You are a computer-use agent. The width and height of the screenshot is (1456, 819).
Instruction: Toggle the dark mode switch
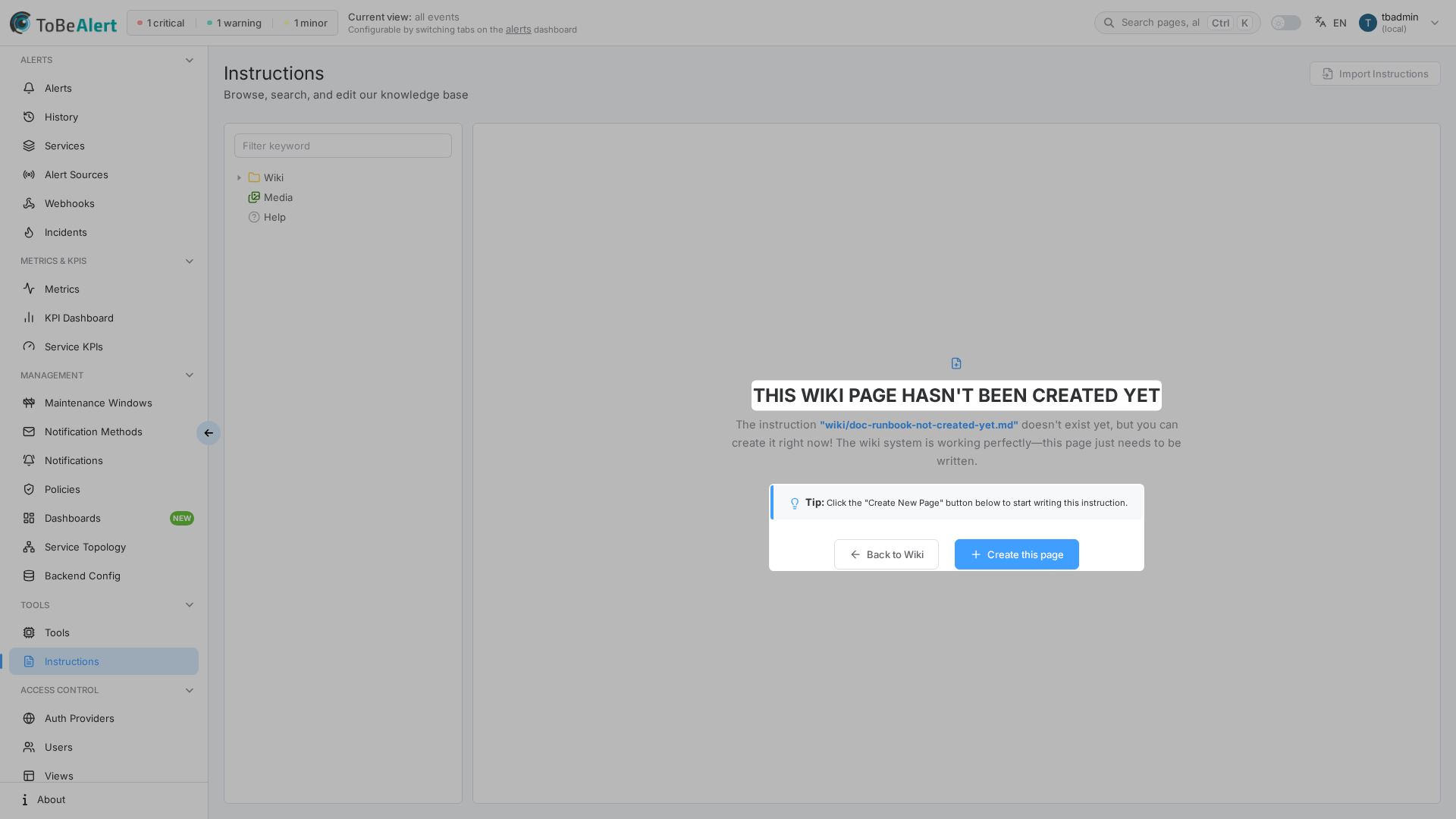[x=1286, y=23]
